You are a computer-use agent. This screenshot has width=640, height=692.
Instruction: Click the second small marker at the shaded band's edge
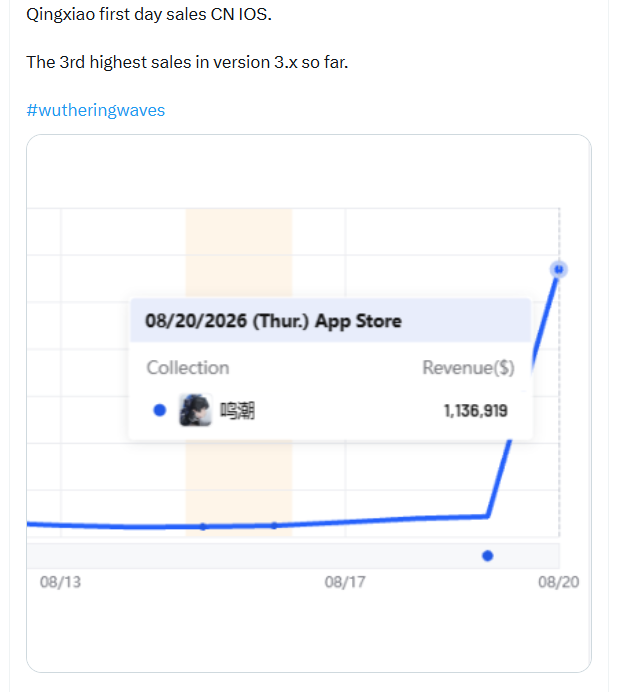[274, 526]
